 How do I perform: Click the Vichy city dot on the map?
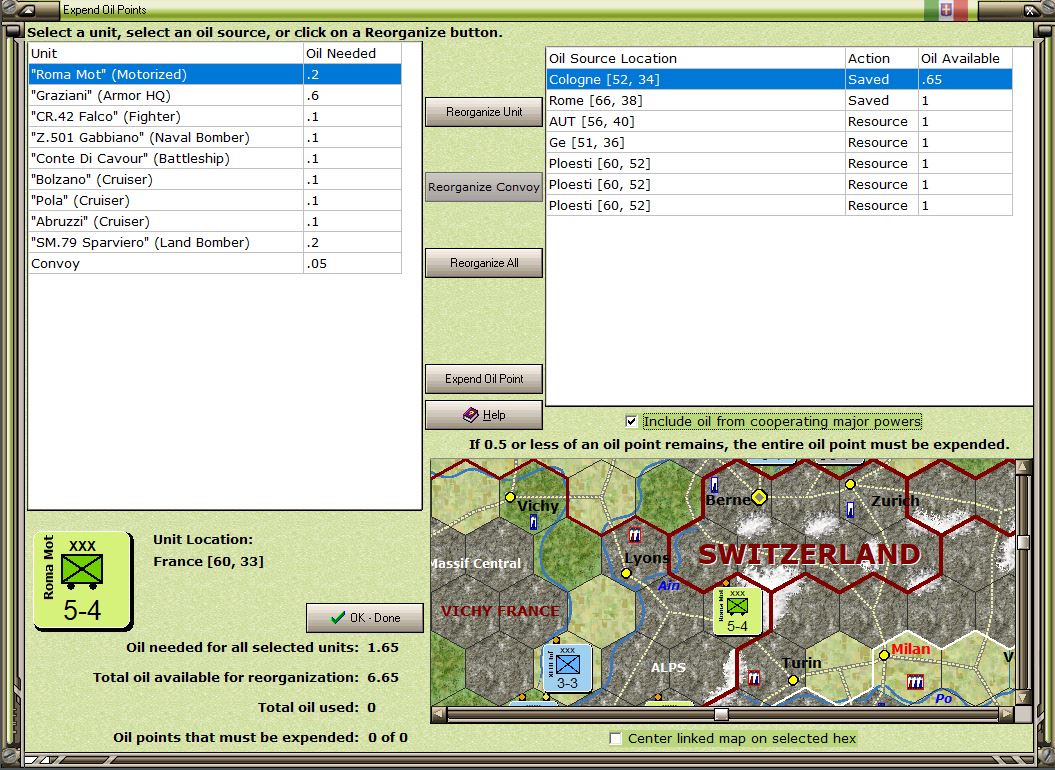(x=510, y=497)
